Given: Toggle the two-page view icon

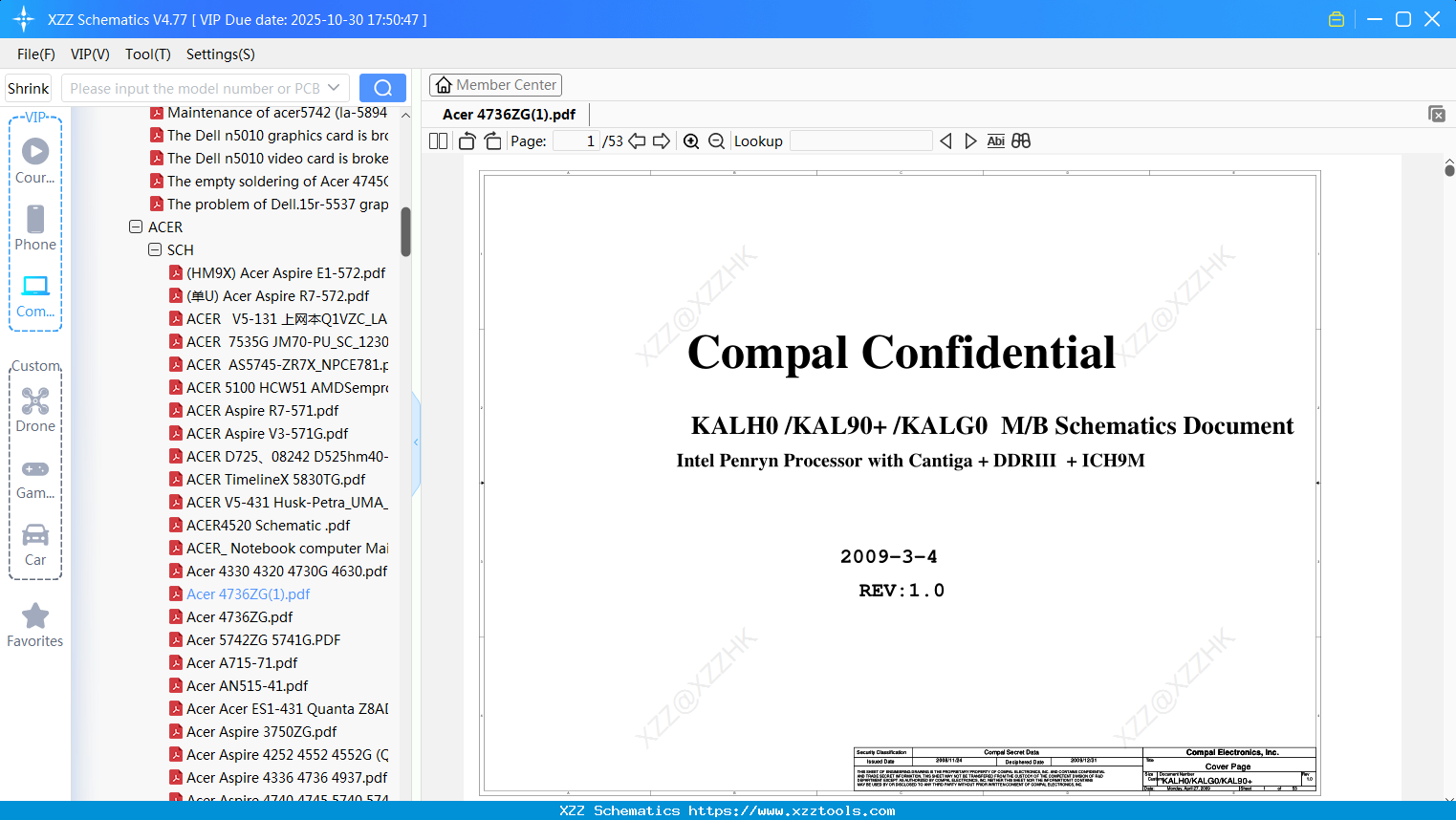Looking at the screenshot, I should (x=438, y=141).
